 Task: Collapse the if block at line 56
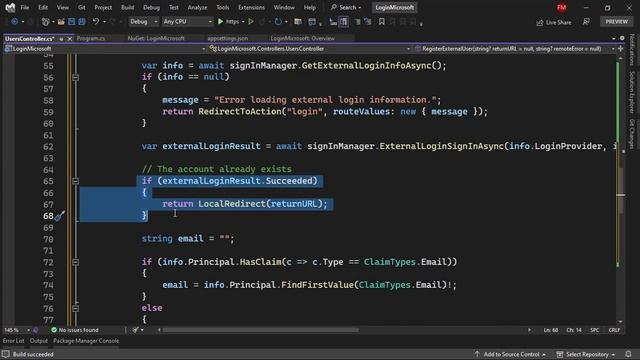pos(76,77)
